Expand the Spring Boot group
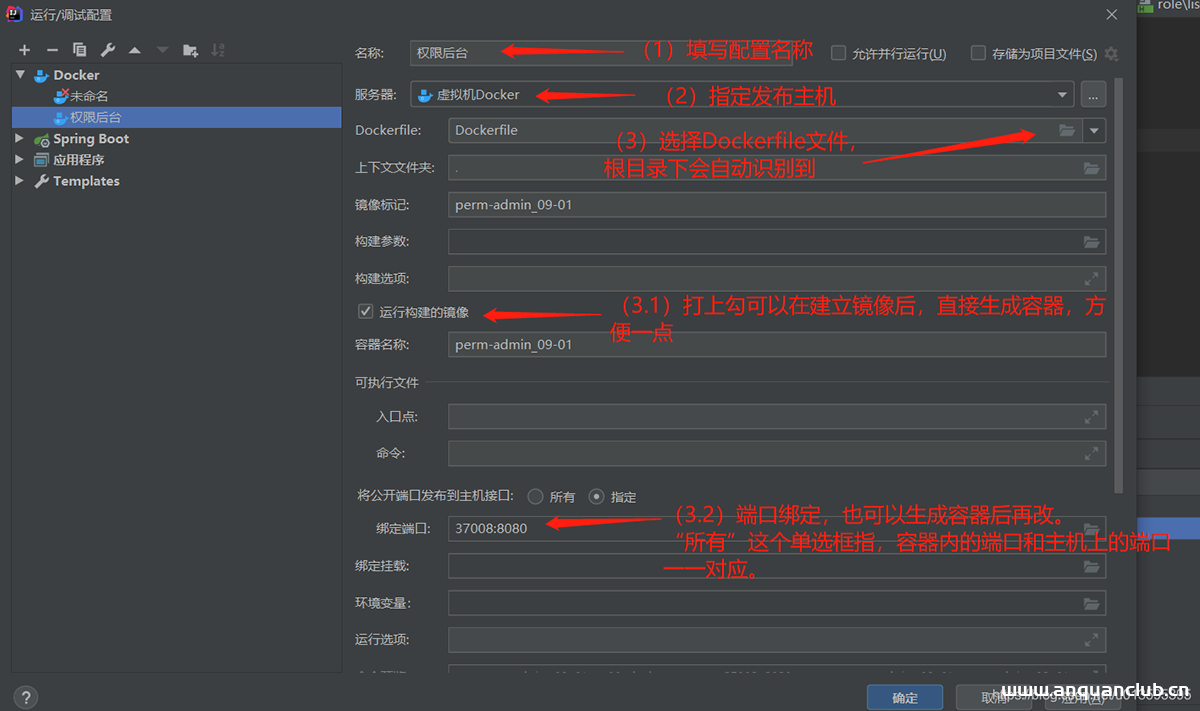The width and height of the screenshot is (1200, 711). coord(18,138)
